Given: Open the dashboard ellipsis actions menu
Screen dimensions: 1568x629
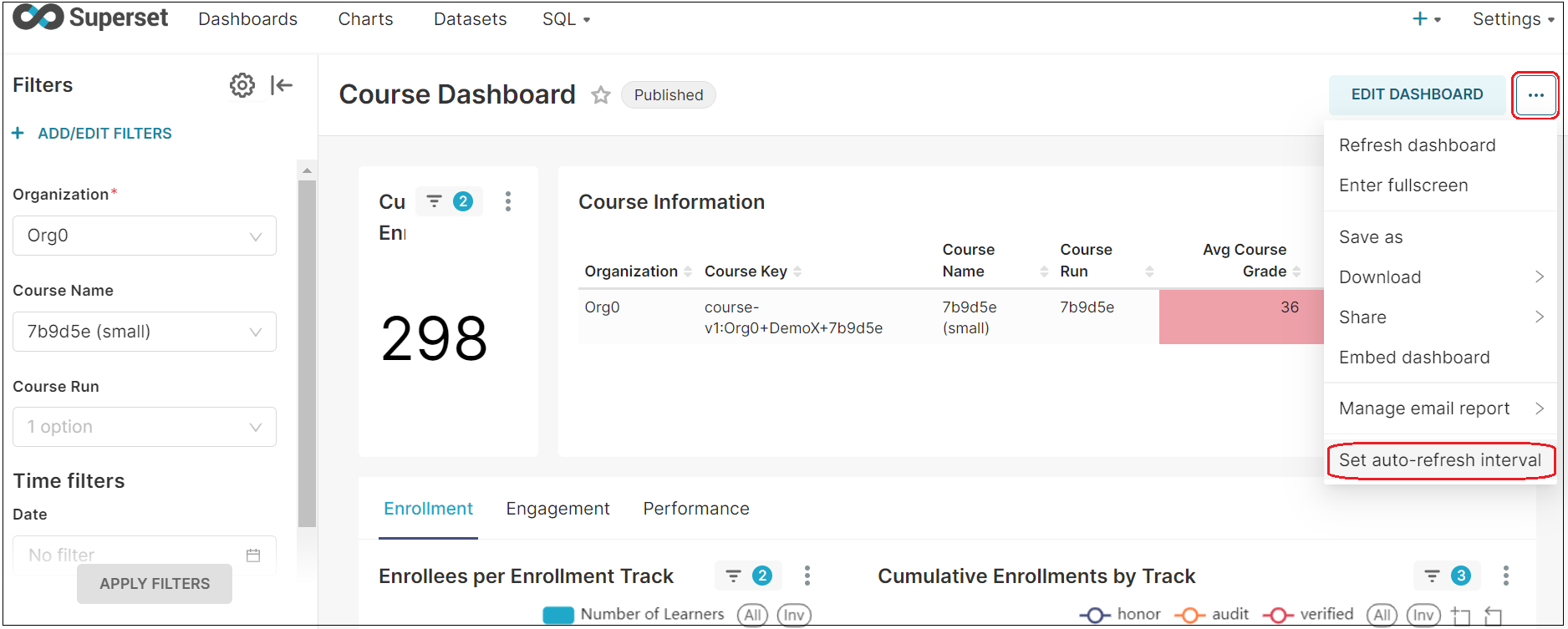Looking at the screenshot, I should coord(1535,95).
